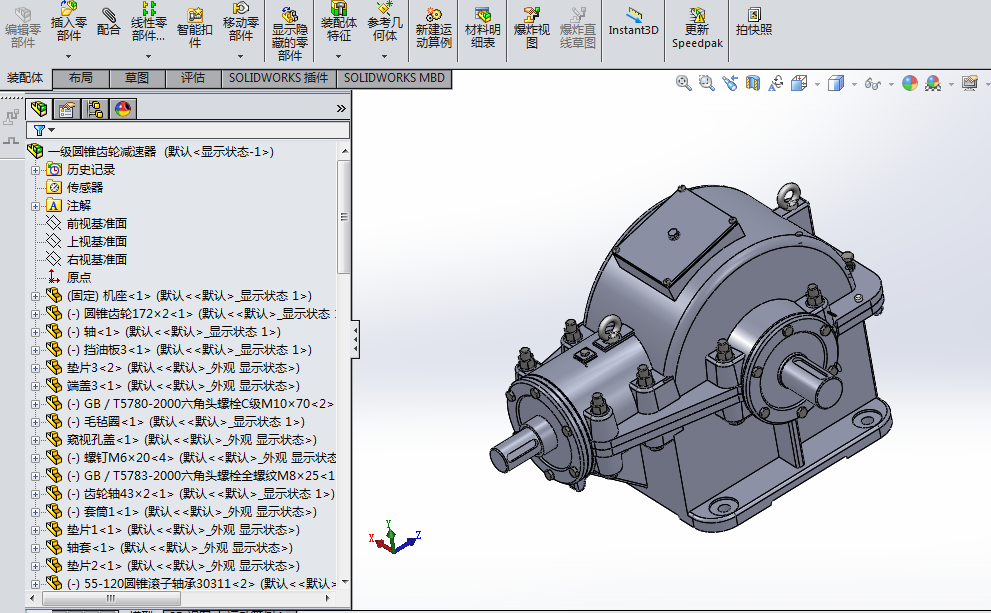
Task: Switch to the SOLIDWORKS 插件 tab
Action: tap(278, 78)
